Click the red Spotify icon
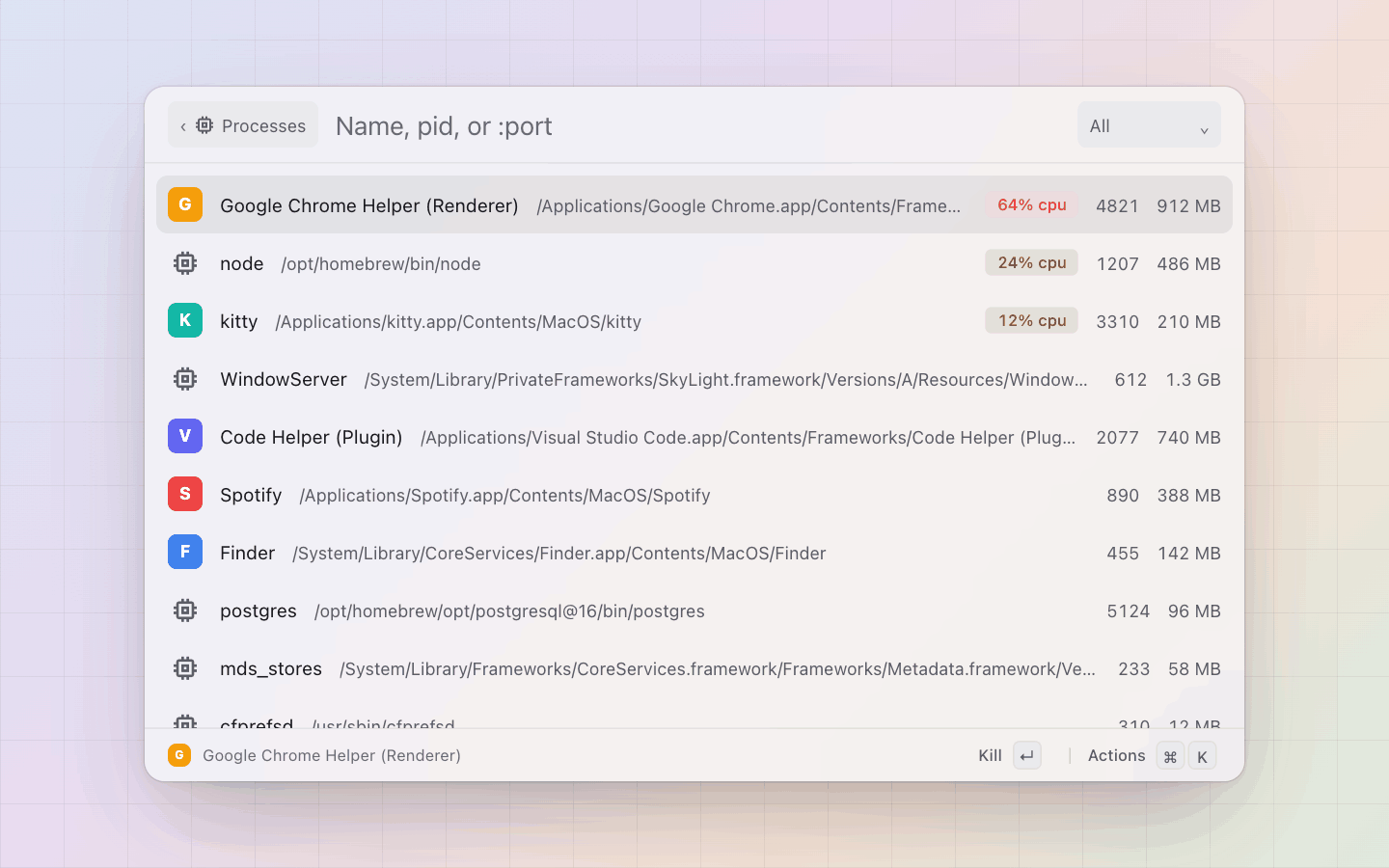Screen dimensions: 1389x868 click(x=185, y=494)
